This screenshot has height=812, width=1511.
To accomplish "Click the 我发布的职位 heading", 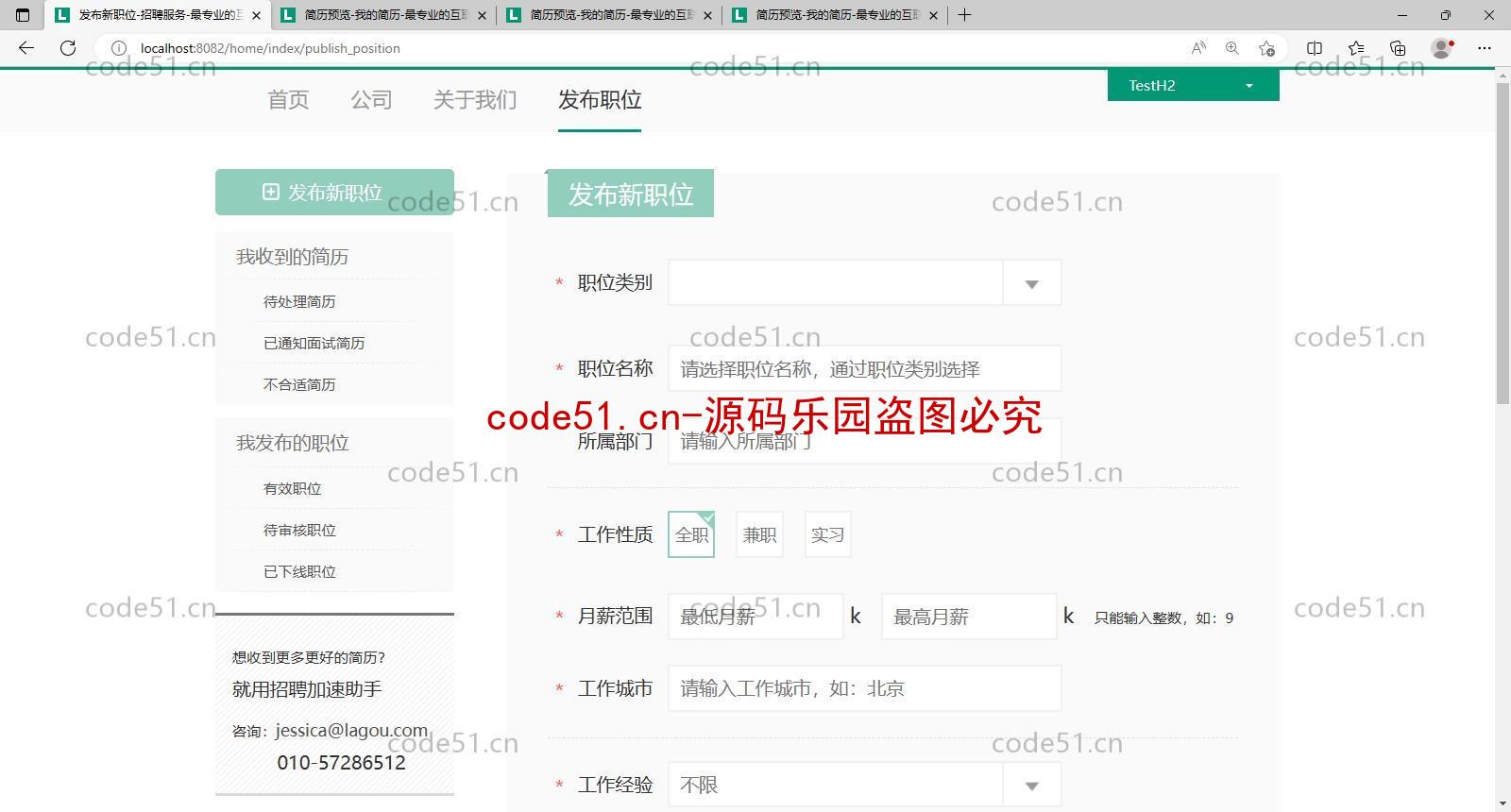I will (x=292, y=443).
